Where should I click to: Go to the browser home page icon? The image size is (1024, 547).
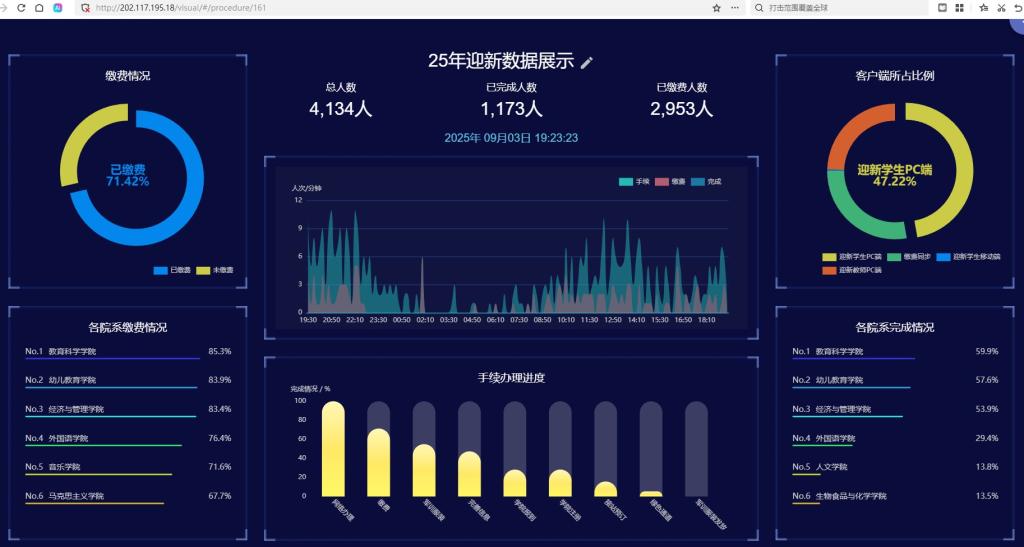tap(38, 7)
